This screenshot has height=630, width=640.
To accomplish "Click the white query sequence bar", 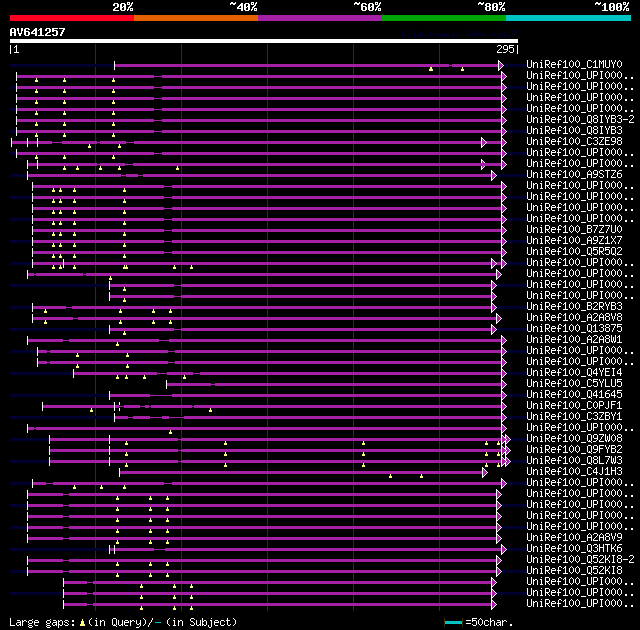I will [x=264, y=41].
